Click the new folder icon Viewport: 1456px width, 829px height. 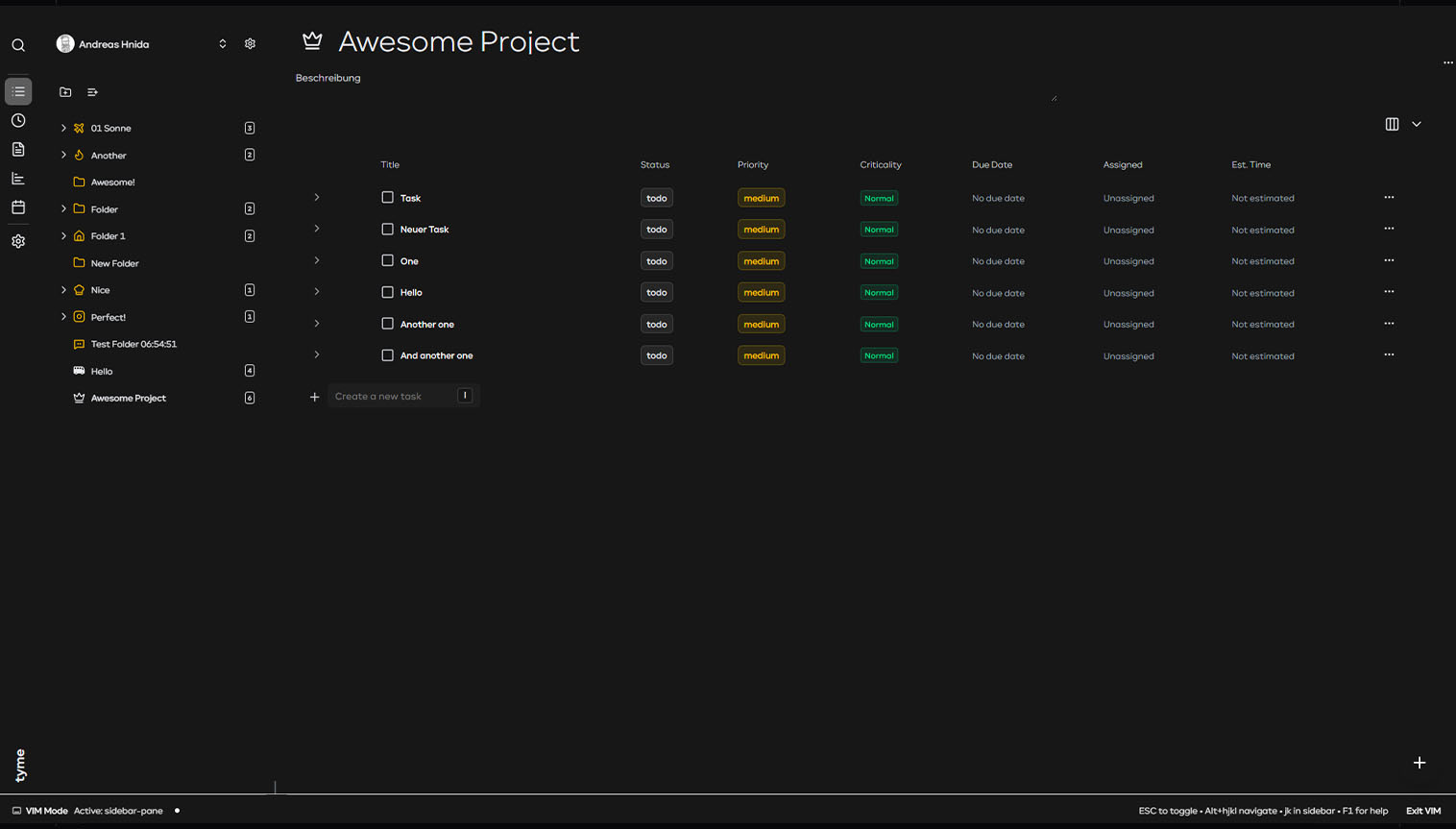pos(65,92)
